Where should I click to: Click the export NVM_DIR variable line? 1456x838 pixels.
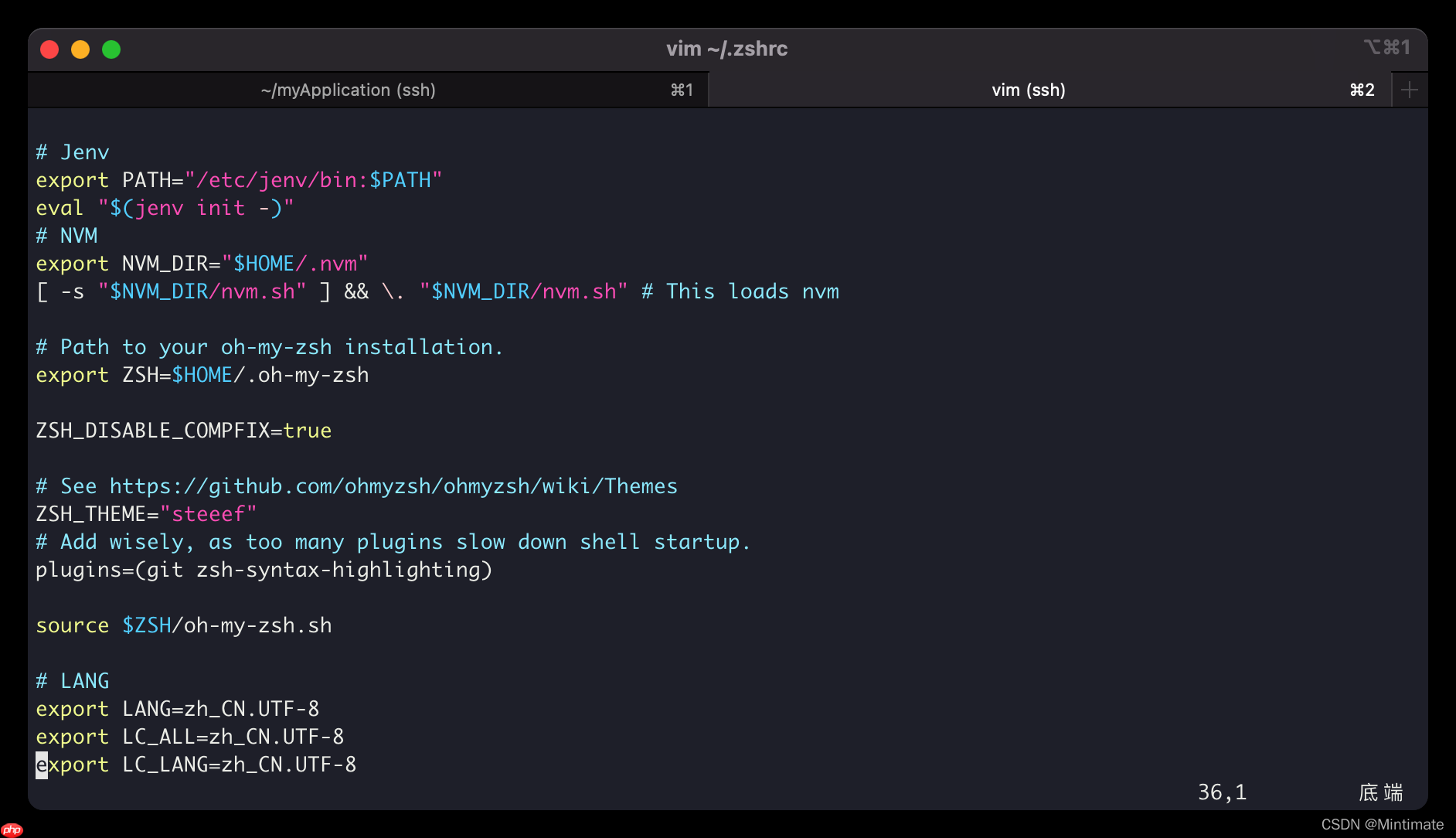[x=201, y=264]
